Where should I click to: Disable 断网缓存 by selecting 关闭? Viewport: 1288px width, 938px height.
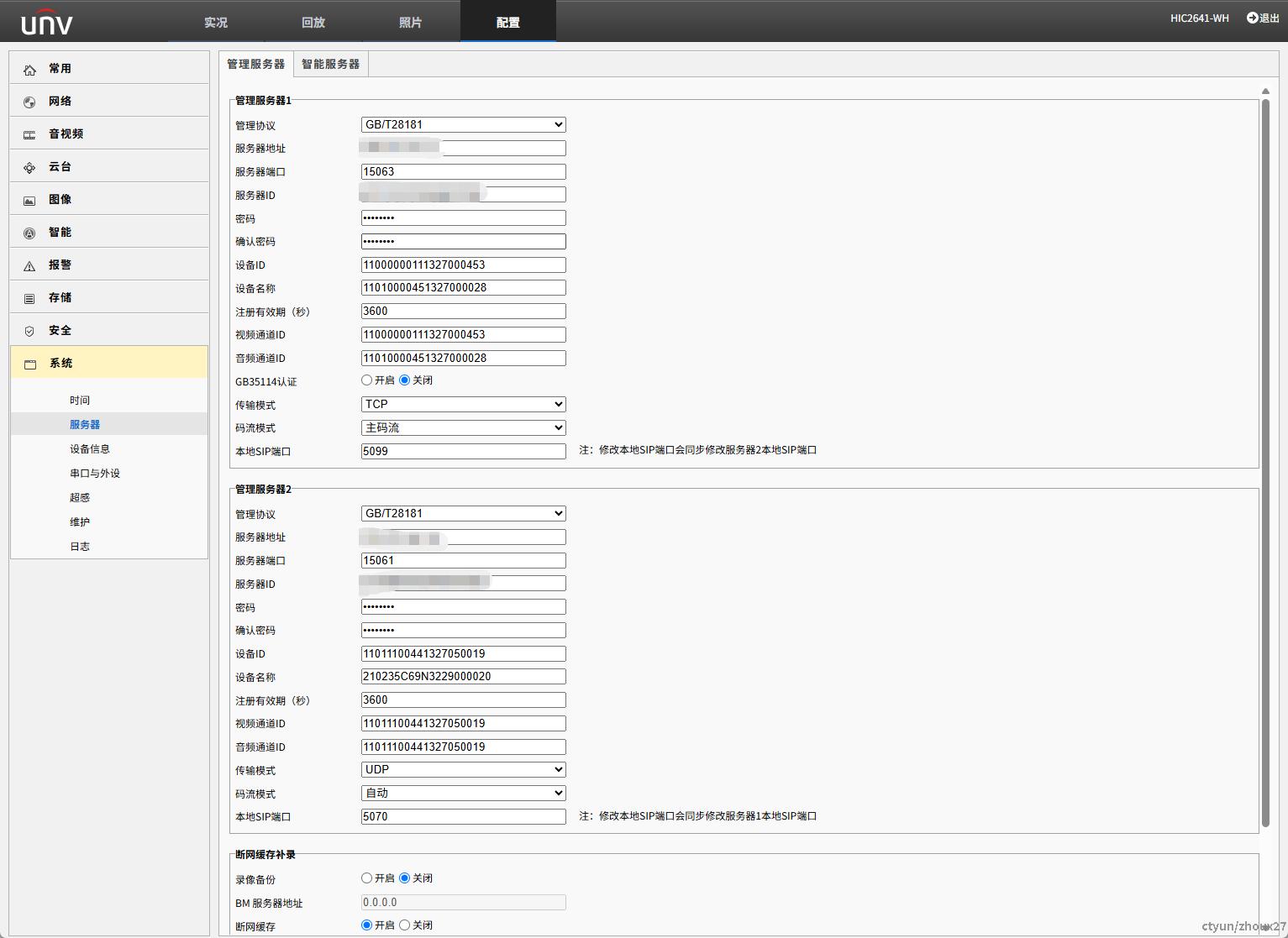(x=405, y=925)
